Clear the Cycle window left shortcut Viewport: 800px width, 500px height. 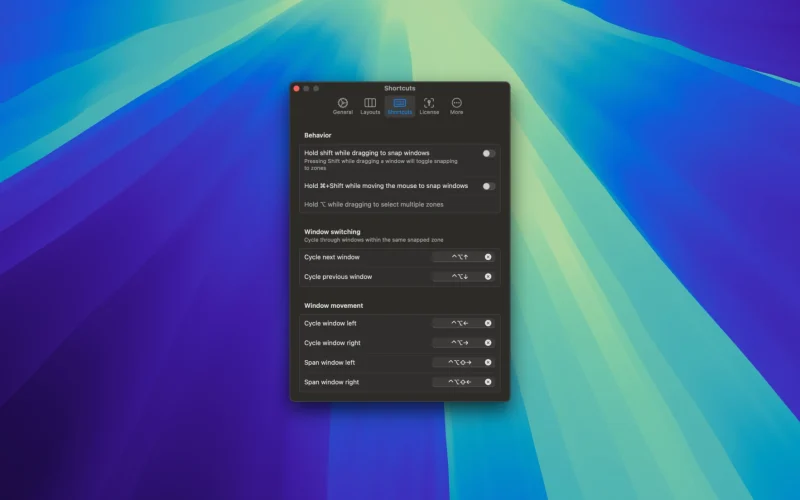click(488, 323)
